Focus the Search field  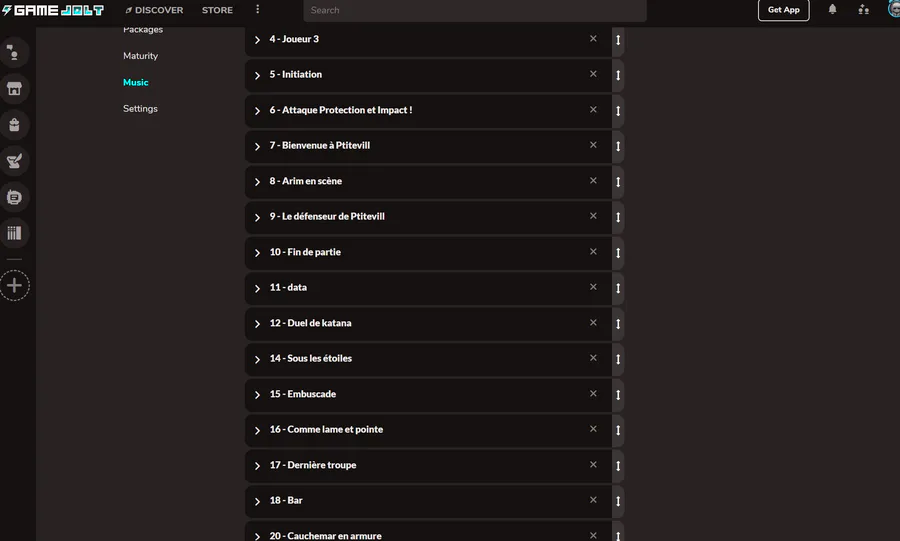475,10
